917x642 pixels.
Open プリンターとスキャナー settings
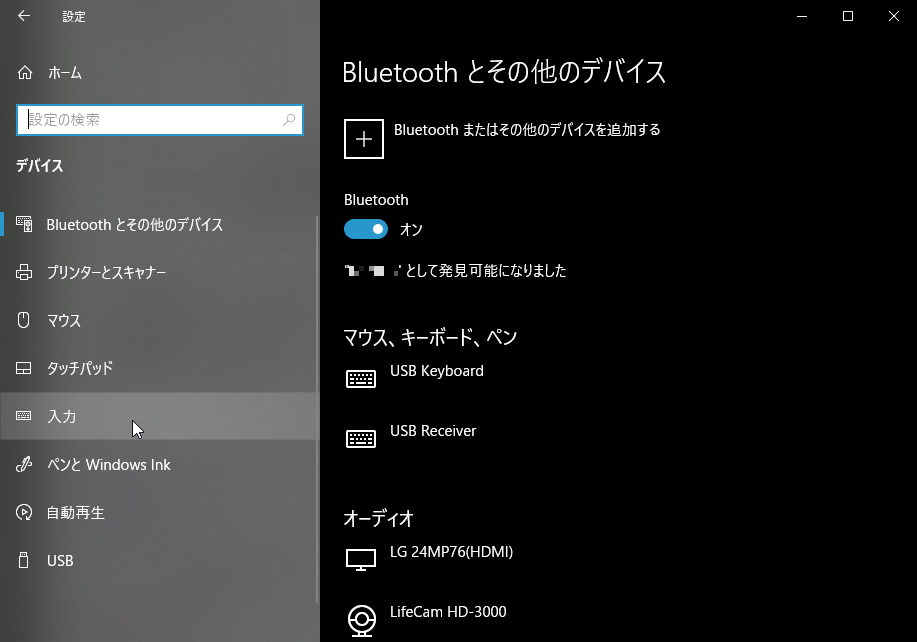coord(159,272)
